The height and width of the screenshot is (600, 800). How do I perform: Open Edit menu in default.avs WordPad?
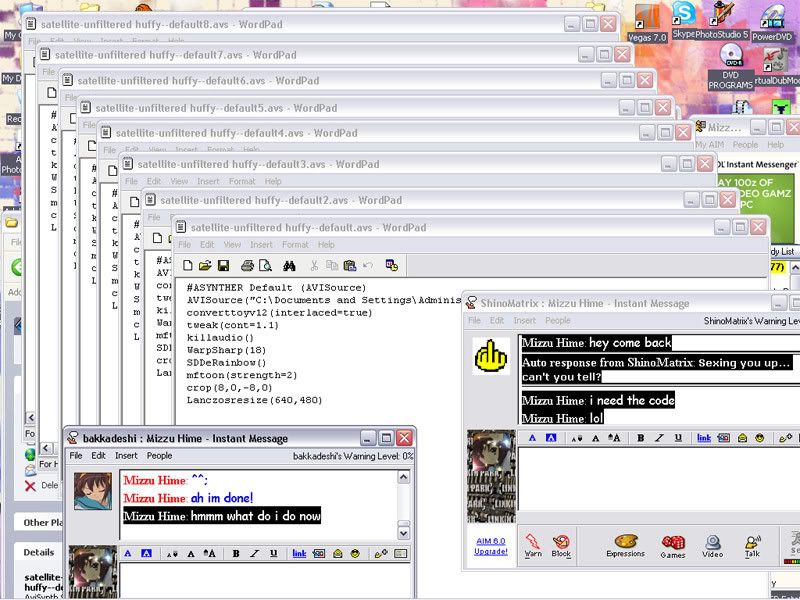pos(207,245)
